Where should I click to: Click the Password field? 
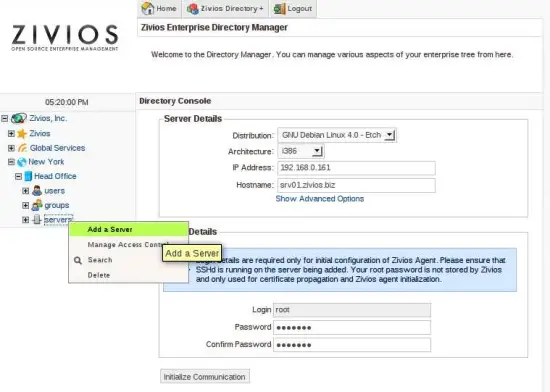(x=352, y=327)
